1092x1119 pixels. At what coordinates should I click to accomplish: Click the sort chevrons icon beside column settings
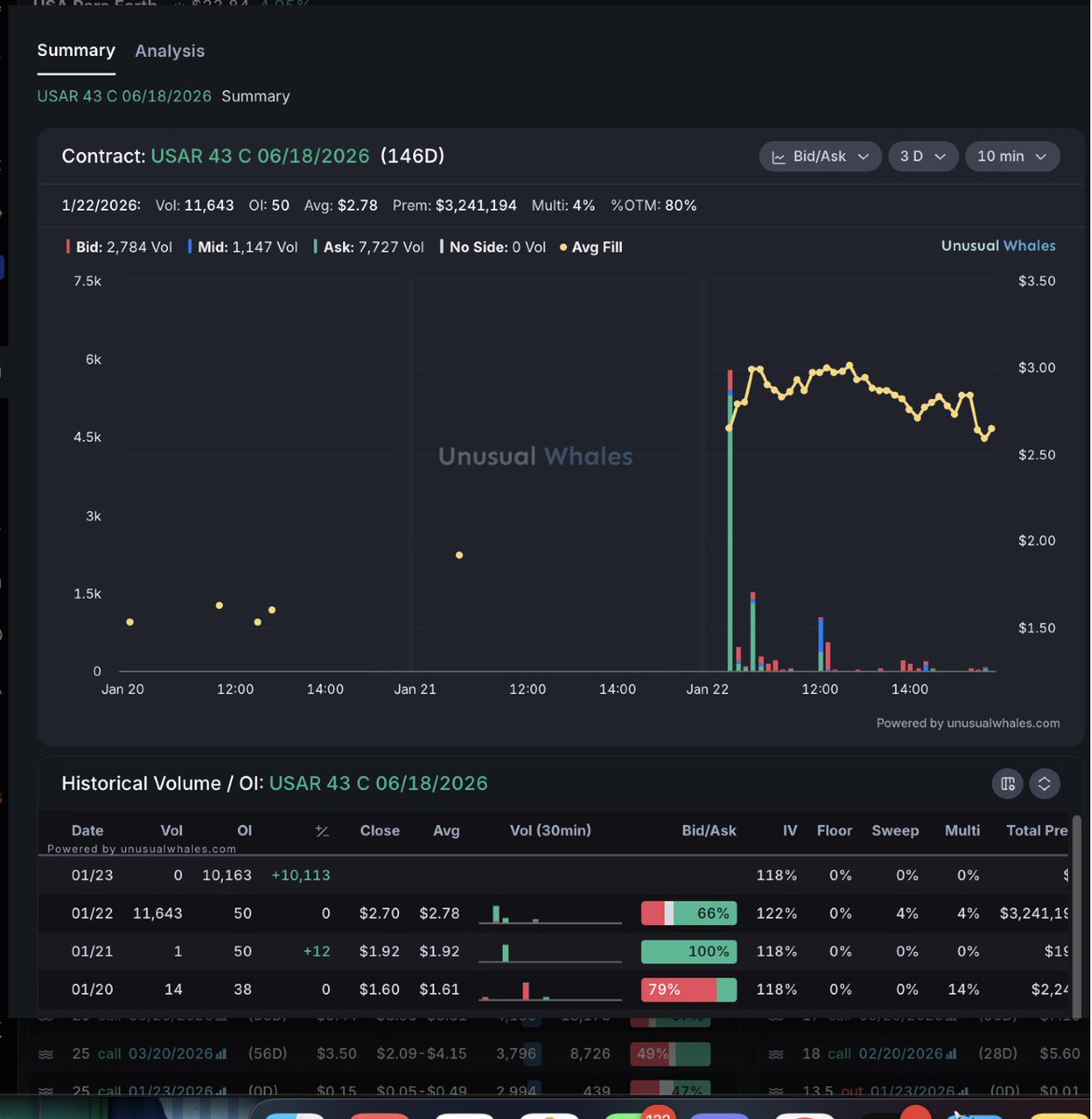1044,784
